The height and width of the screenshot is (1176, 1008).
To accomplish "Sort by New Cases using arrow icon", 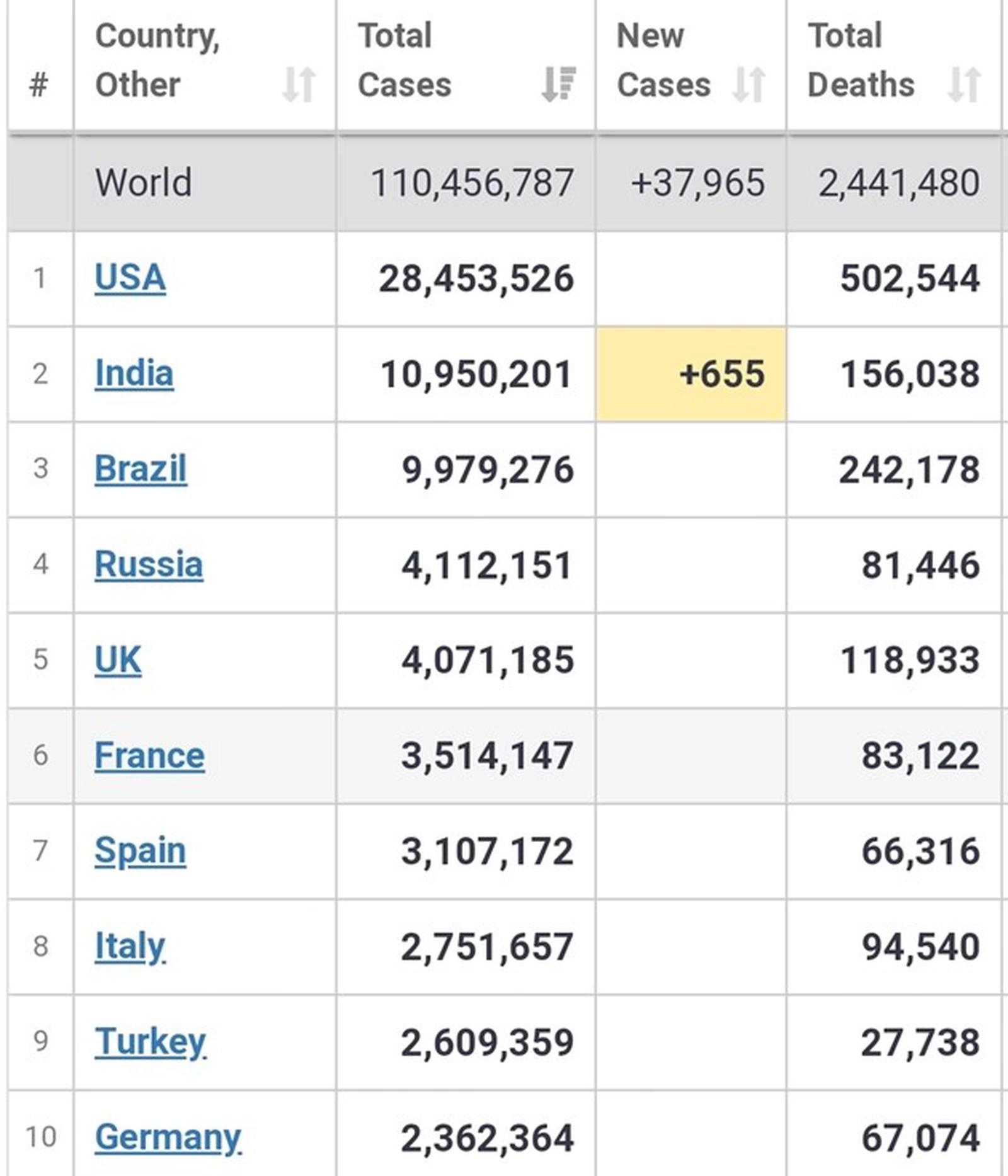I will (x=749, y=84).
